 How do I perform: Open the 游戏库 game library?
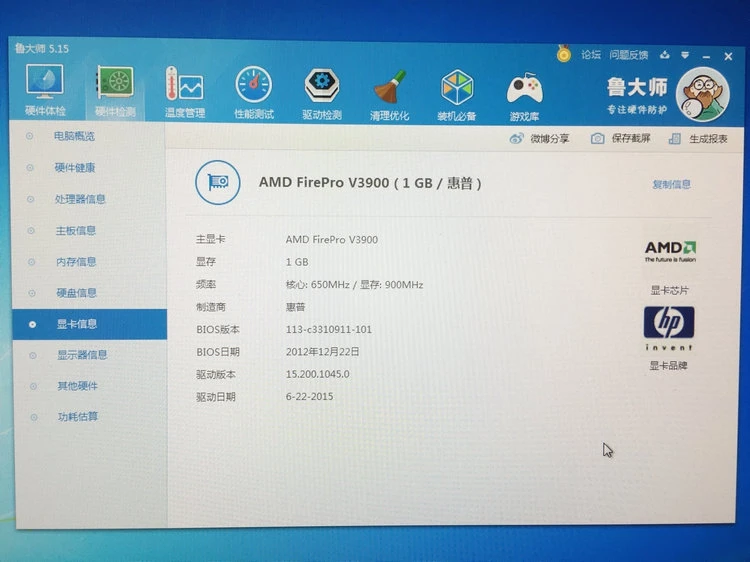(524, 96)
